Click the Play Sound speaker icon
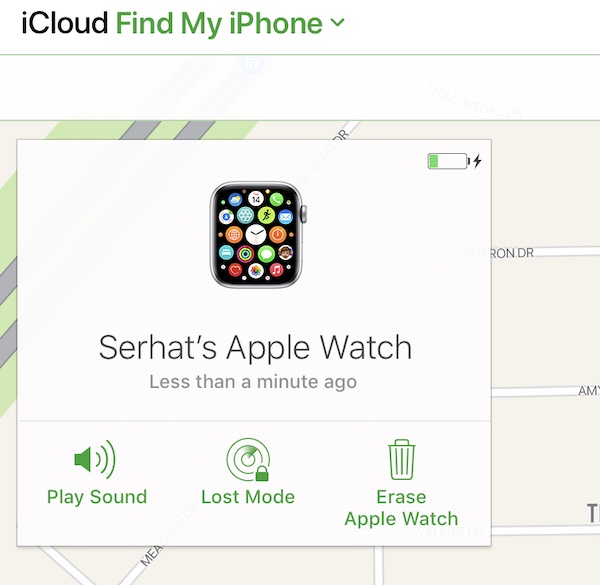This screenshot has height=585, width=600. (95, 459)
